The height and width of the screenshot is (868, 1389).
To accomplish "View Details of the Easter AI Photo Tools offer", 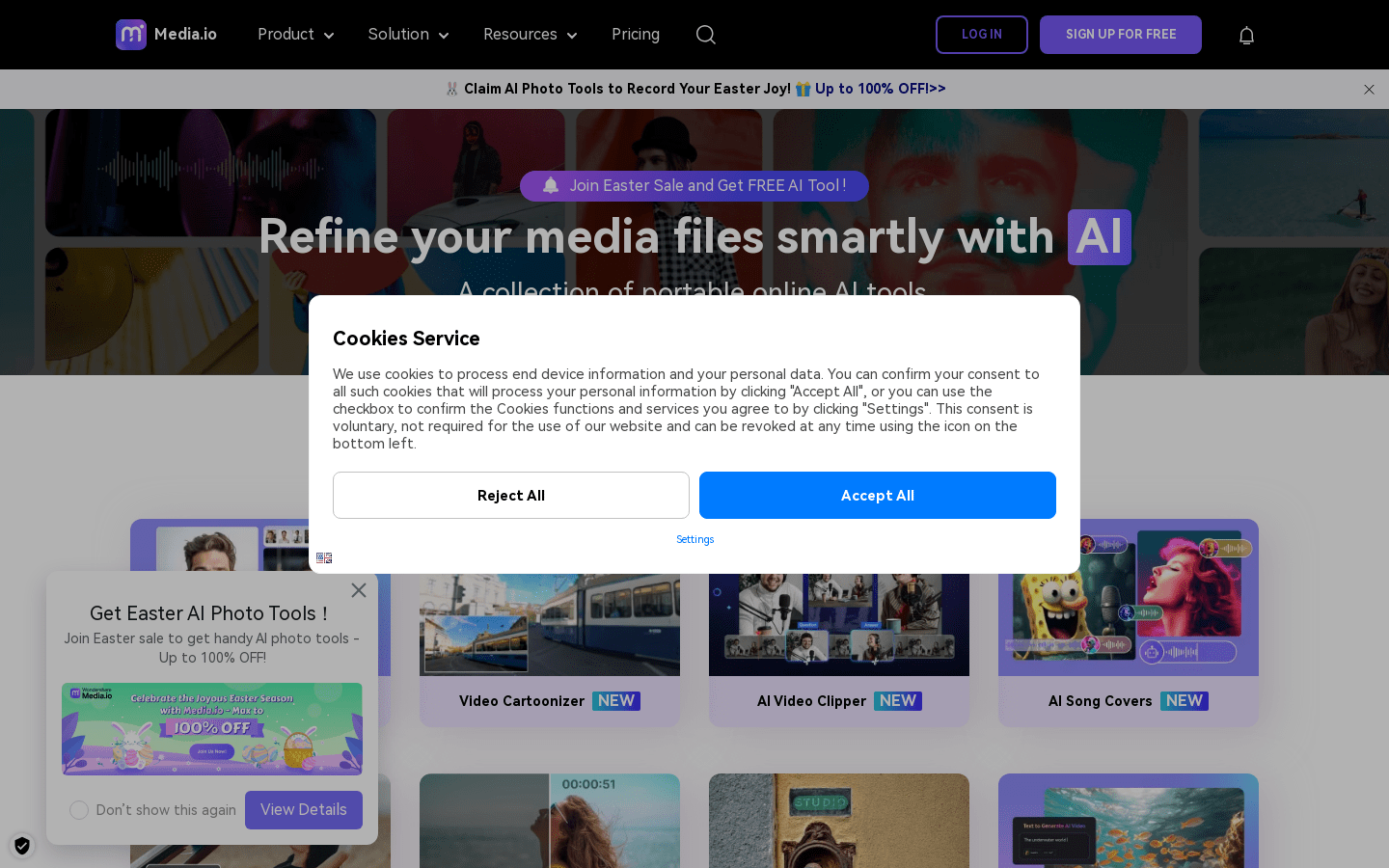I will pyautogui.click(x=303, y=810).
